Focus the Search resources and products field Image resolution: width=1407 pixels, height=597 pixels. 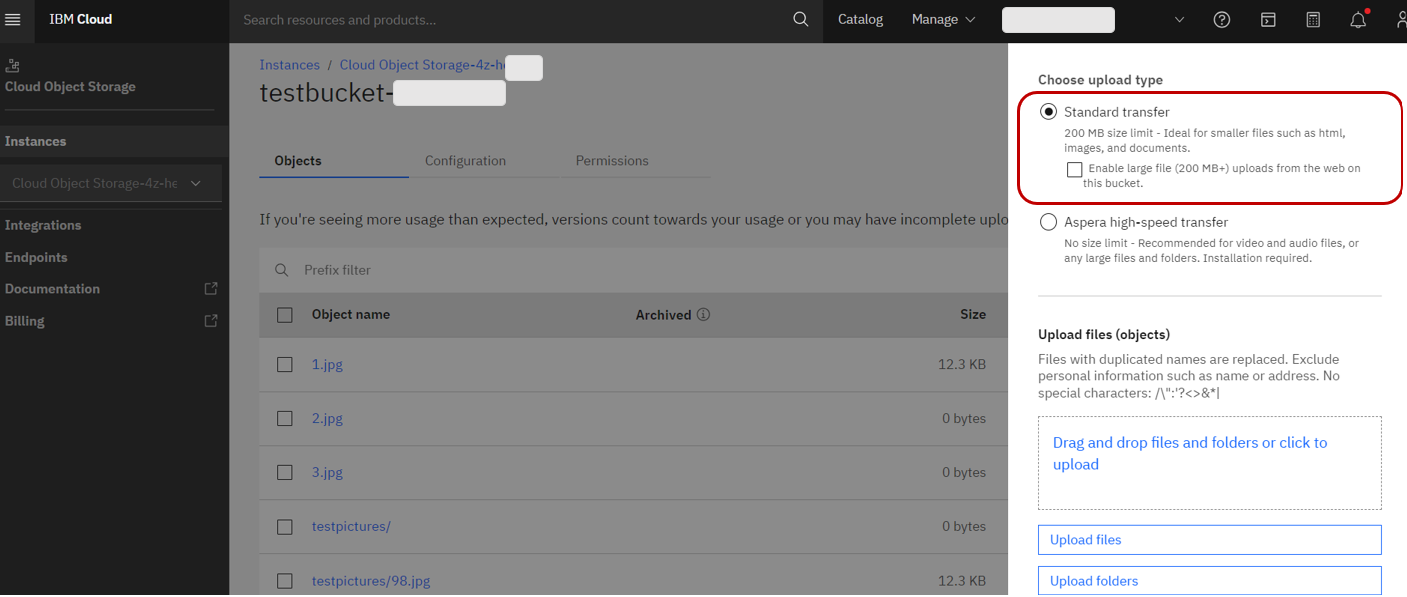pos(510,20)
